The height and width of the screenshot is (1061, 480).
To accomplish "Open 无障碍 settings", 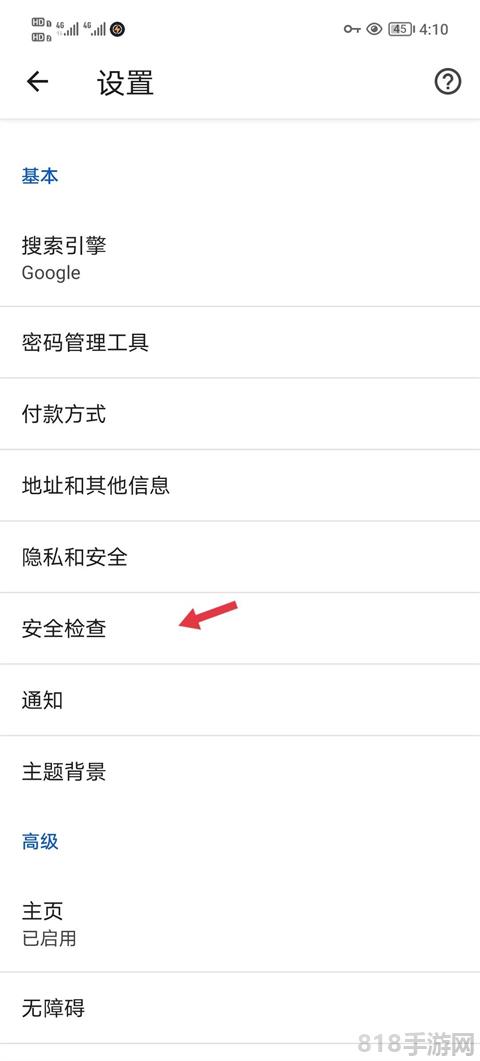I will click(240, 1009).
